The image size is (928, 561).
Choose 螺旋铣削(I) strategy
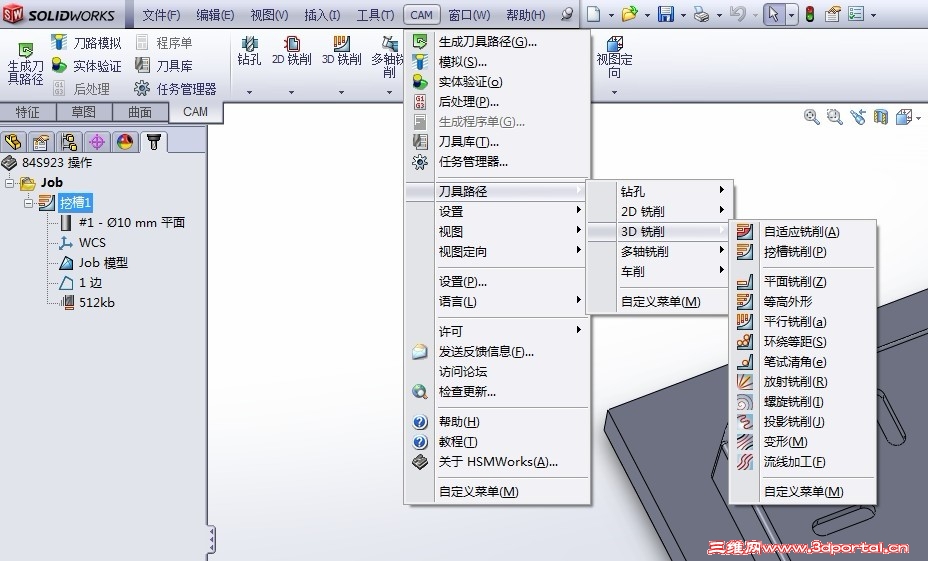[x=802, y=402]
